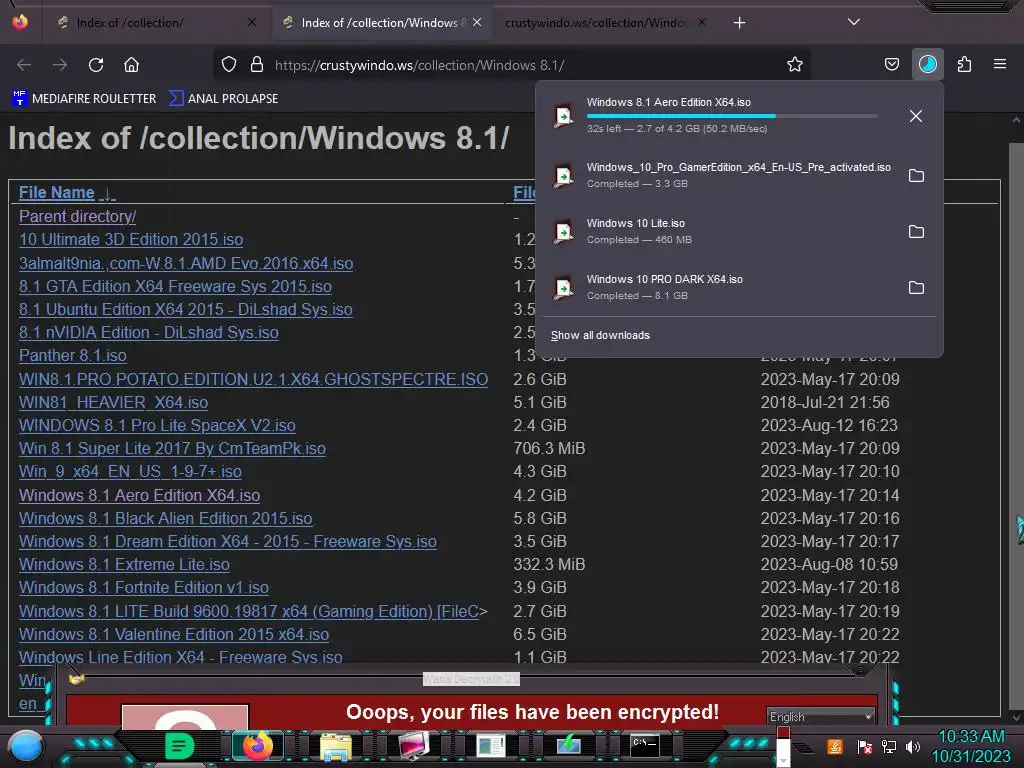The width and height of the screenshot is (1024, 768).
Task: Click the volume speaker tray icon
Action: click(x=913, y=746)
